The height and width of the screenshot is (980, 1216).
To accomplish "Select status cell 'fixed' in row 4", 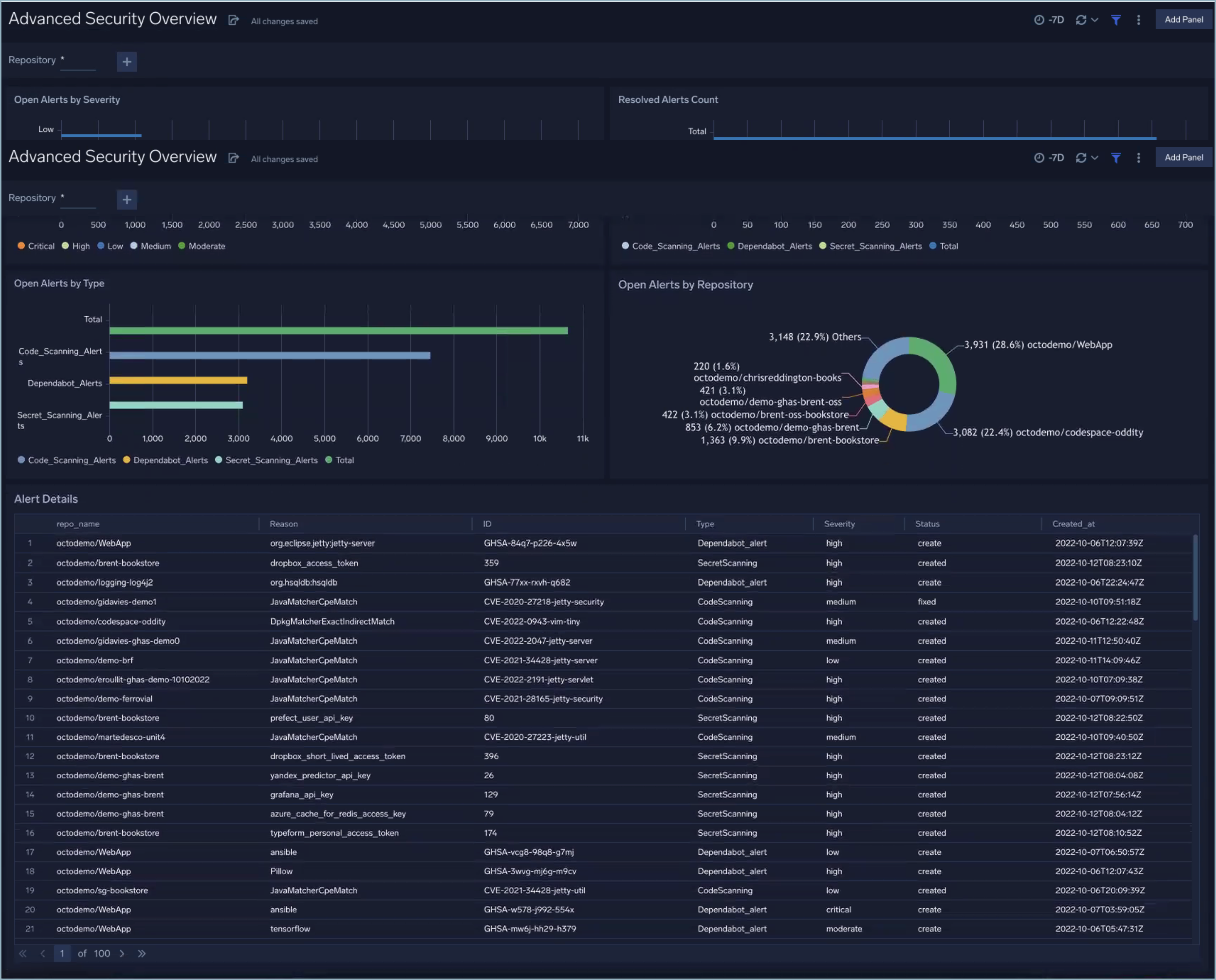I will point(926,602).
